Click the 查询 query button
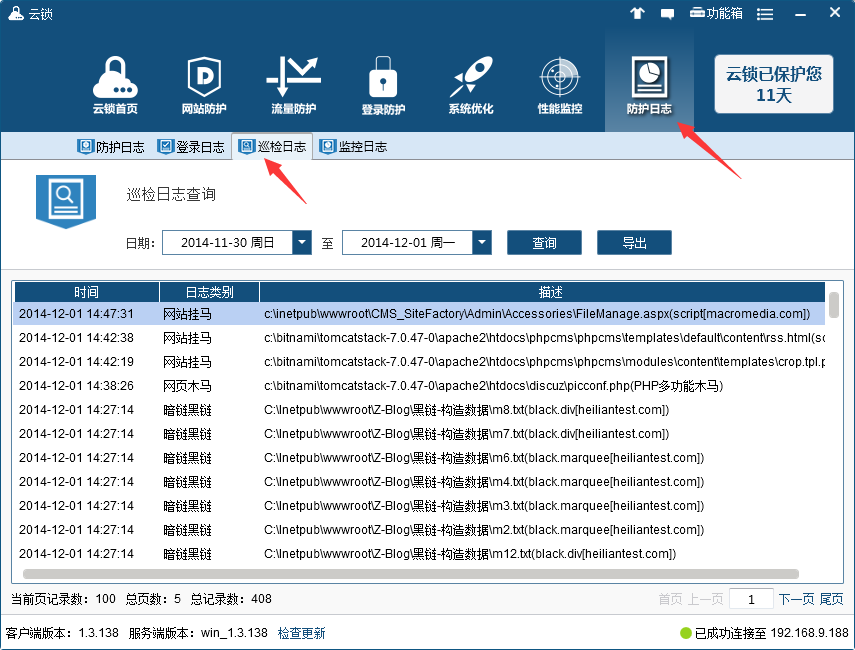Screen dimensions: 855x650 (544, 242)
